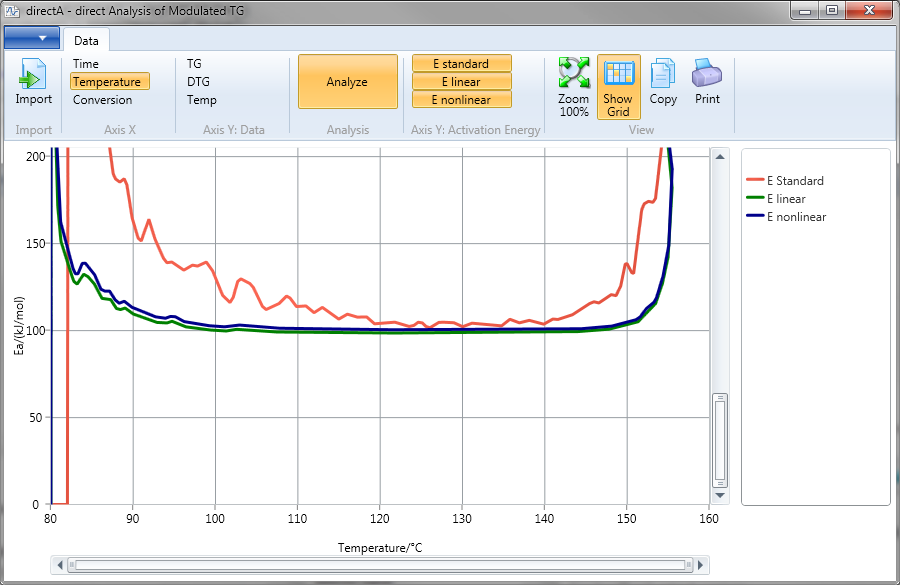Click the vertical scrollbar up arrow

click(720, 156)
